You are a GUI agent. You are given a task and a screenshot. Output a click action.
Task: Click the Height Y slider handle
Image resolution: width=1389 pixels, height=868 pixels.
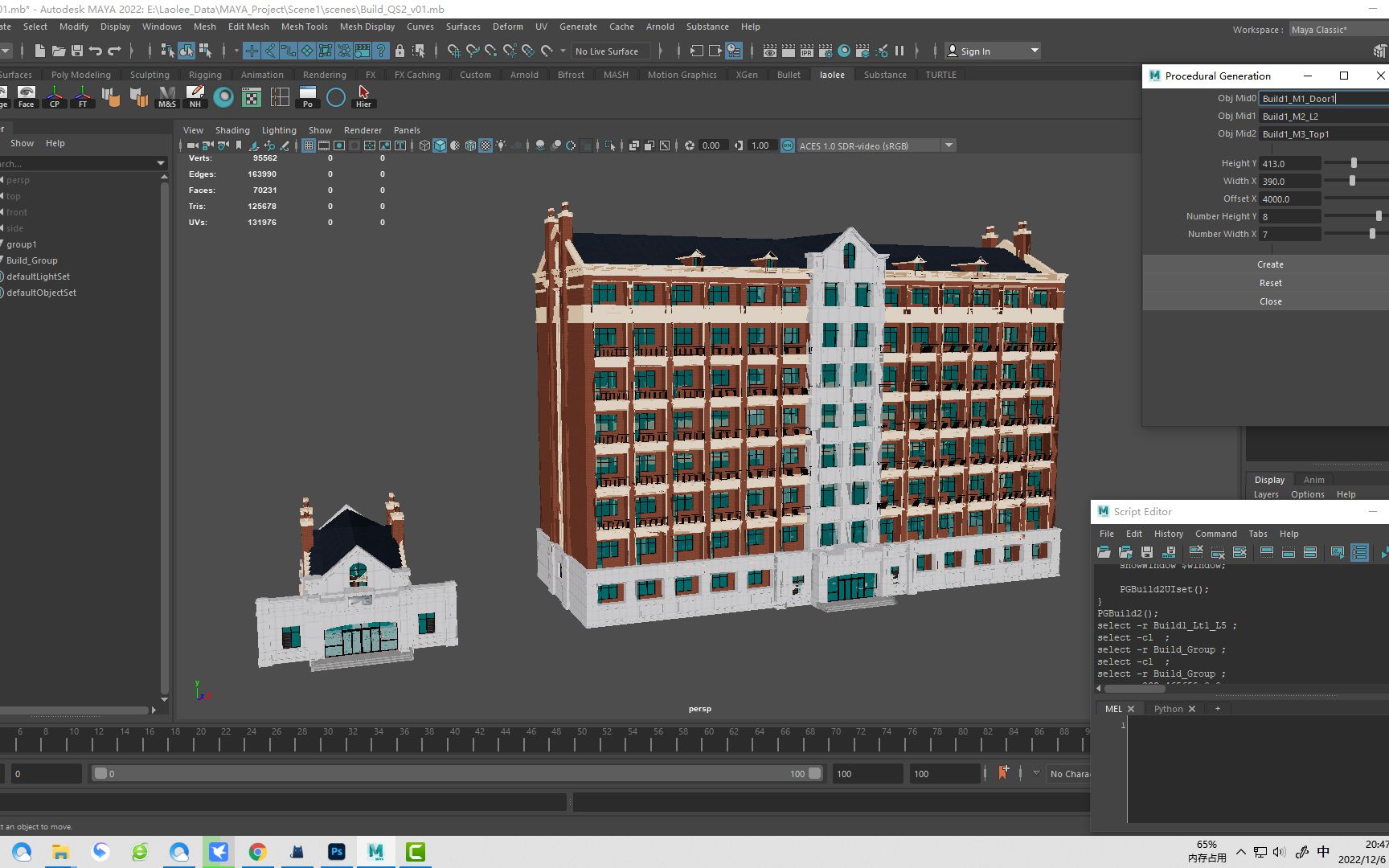[1354, 163]
